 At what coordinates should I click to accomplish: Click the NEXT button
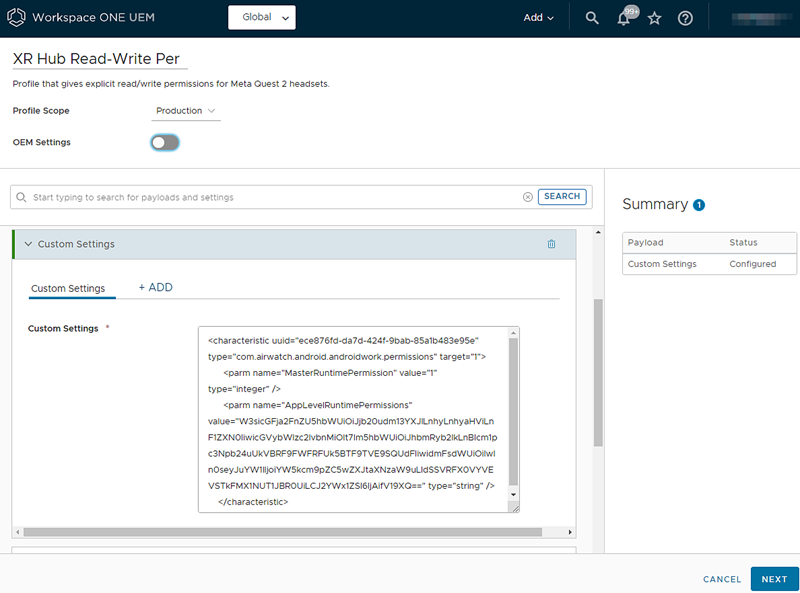pos(774,579)
